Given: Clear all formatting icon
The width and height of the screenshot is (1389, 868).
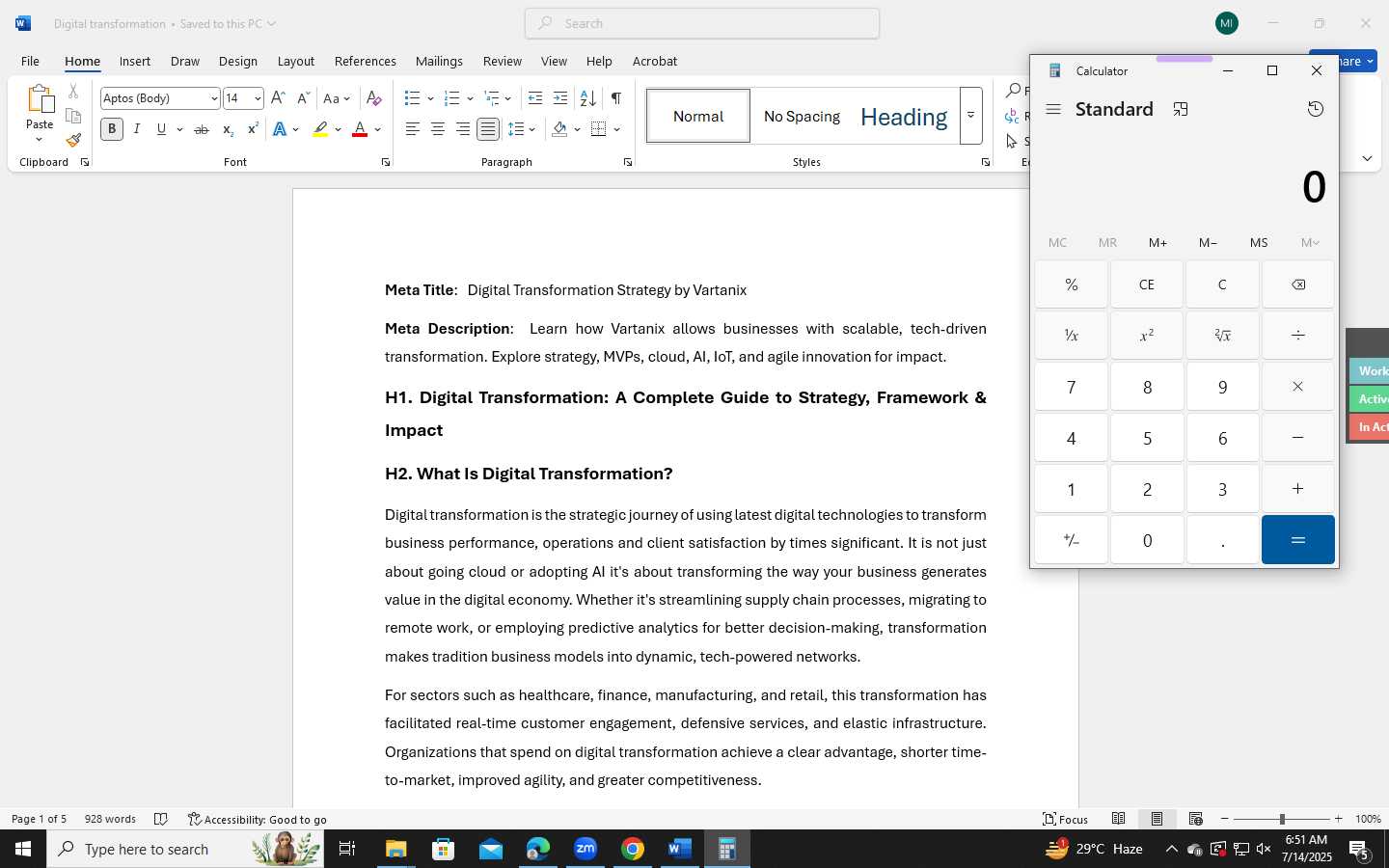Looking at the screenshot, I should point(374,98).
